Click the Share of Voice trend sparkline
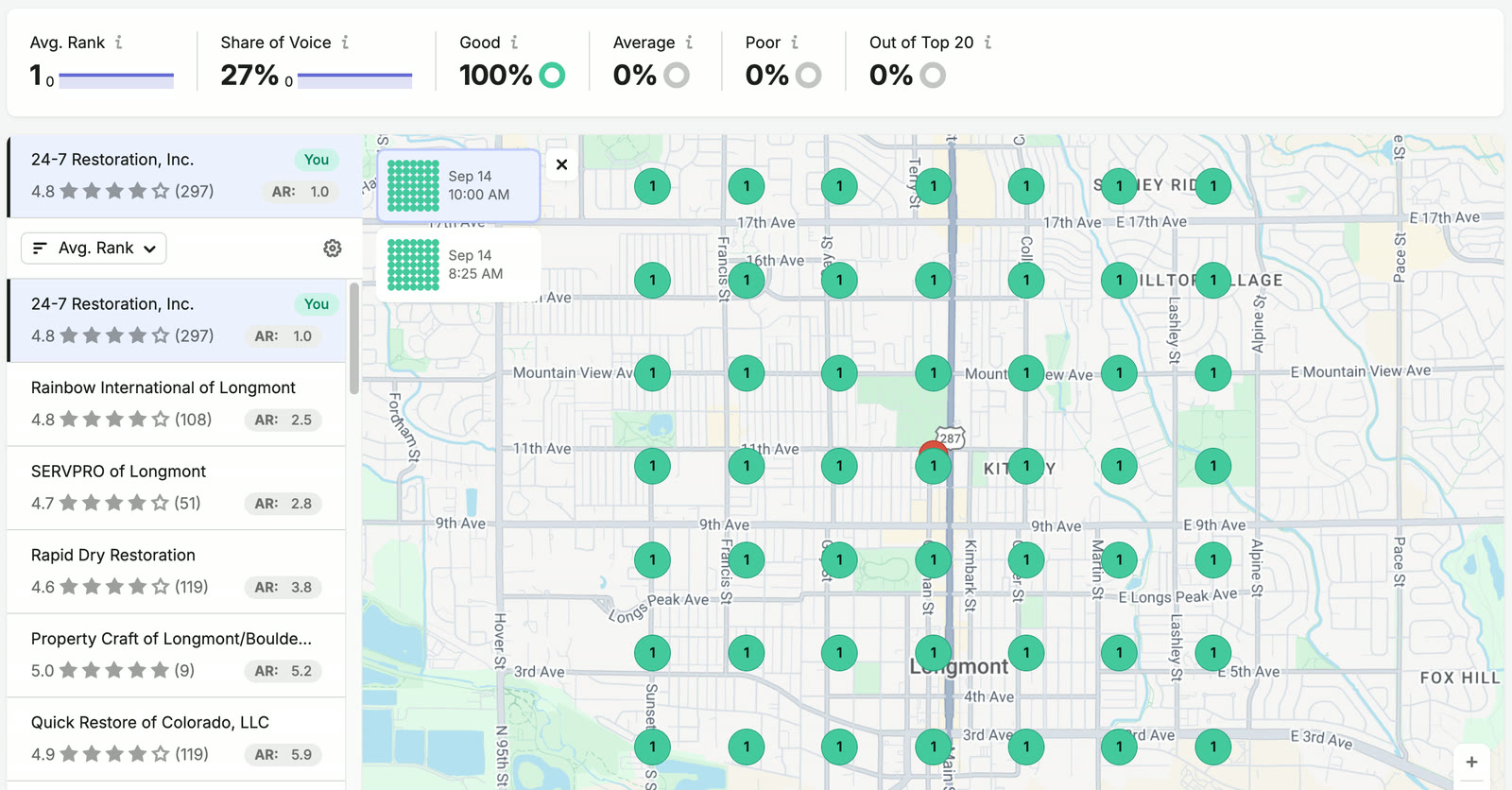The image size is (1512, 790). pyautogui.click(x=354, y=80)
